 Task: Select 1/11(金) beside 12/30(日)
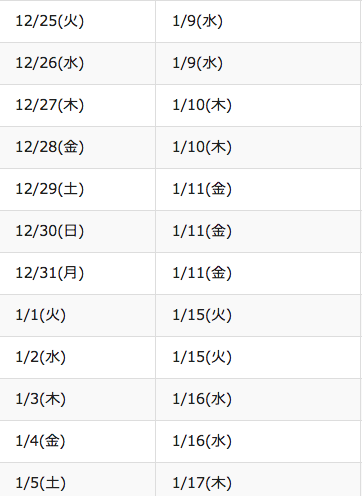pyautogui.click(x=258, y=231)
